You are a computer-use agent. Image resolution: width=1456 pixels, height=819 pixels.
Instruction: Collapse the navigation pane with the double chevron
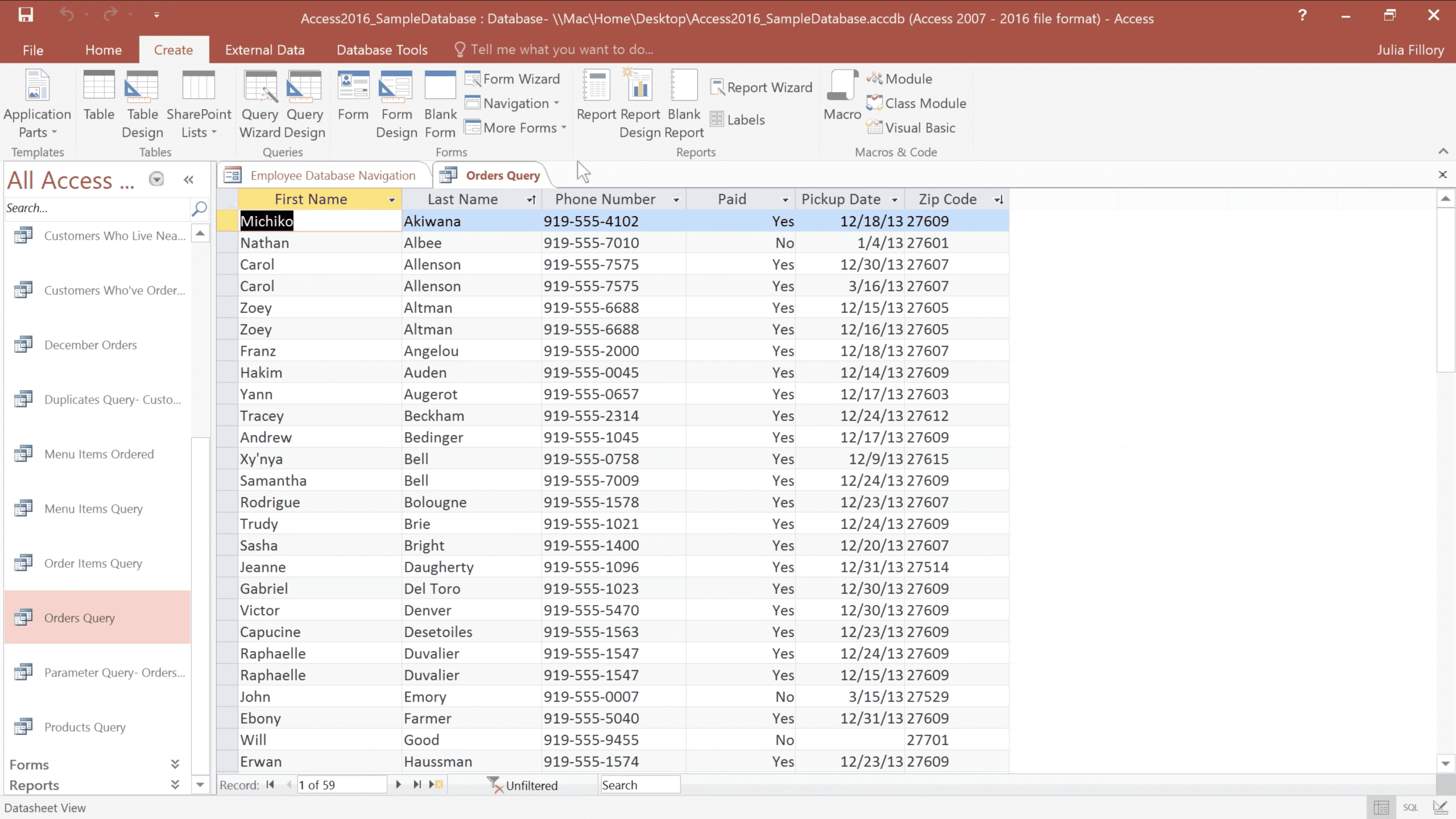point(188,180)
